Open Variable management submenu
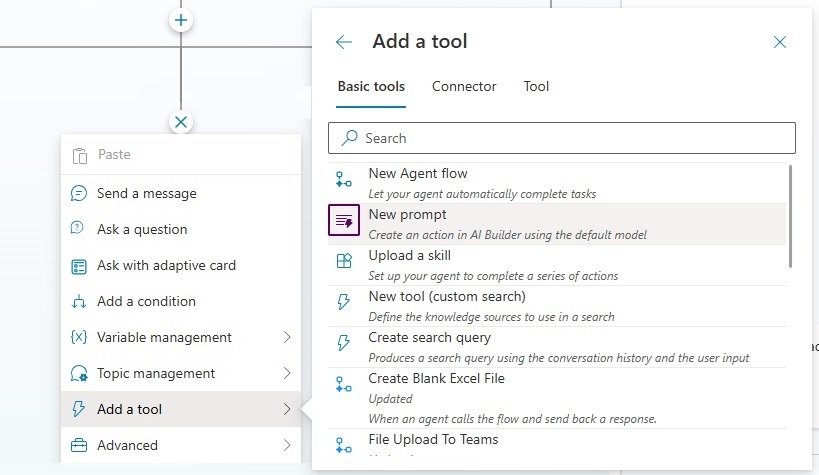 181,338
